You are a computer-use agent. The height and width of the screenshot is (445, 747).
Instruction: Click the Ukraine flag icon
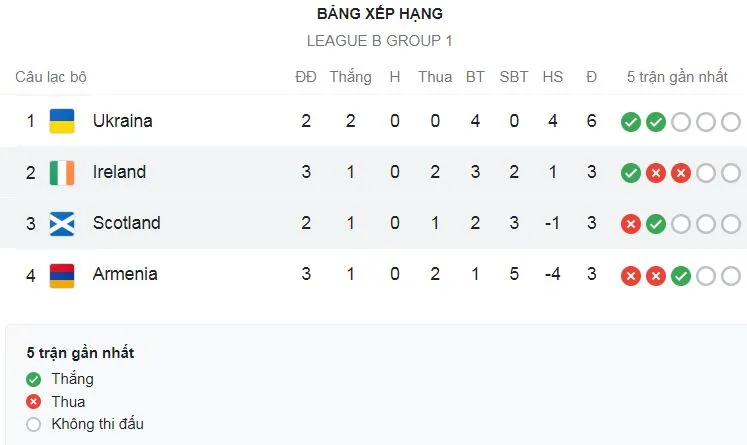(x=62, y=121)
